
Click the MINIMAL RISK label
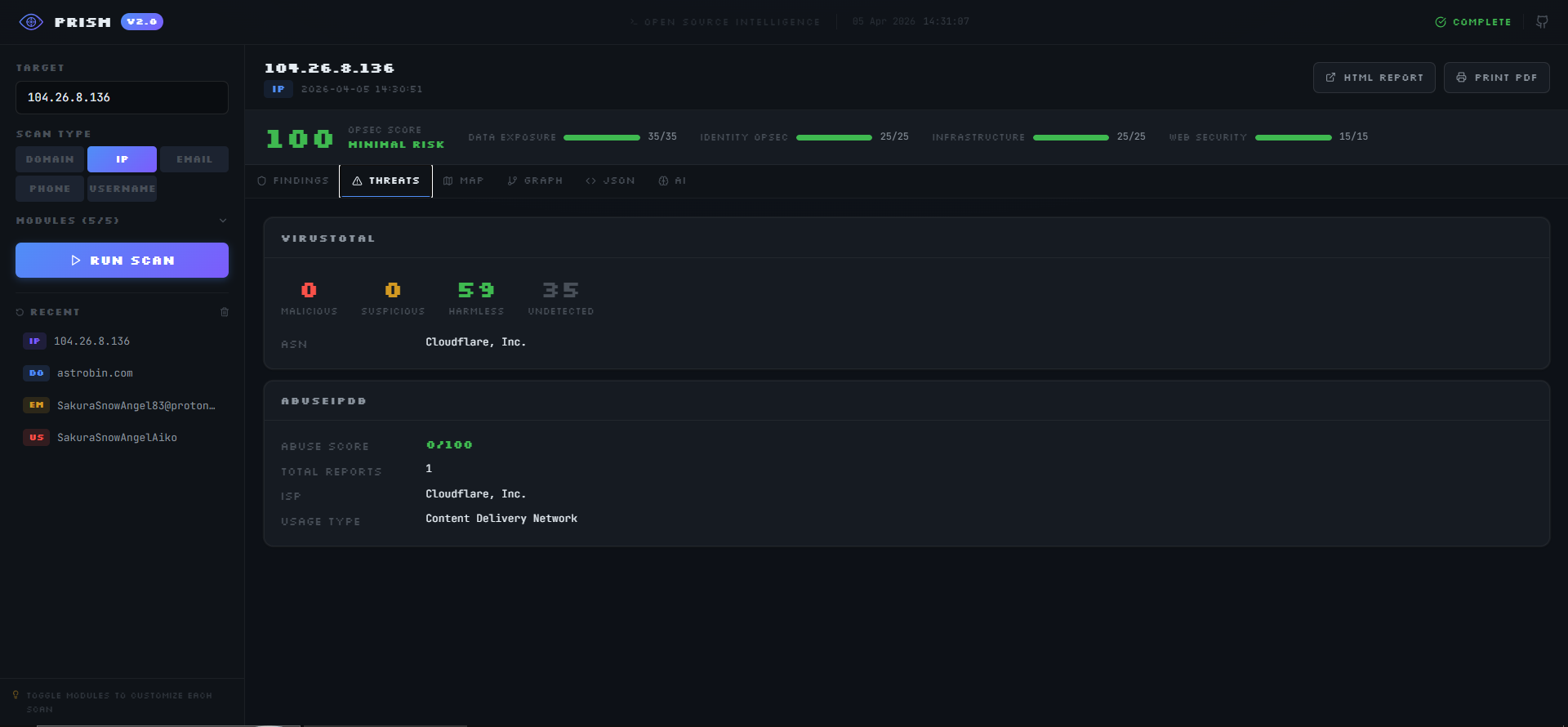[396, 145]
